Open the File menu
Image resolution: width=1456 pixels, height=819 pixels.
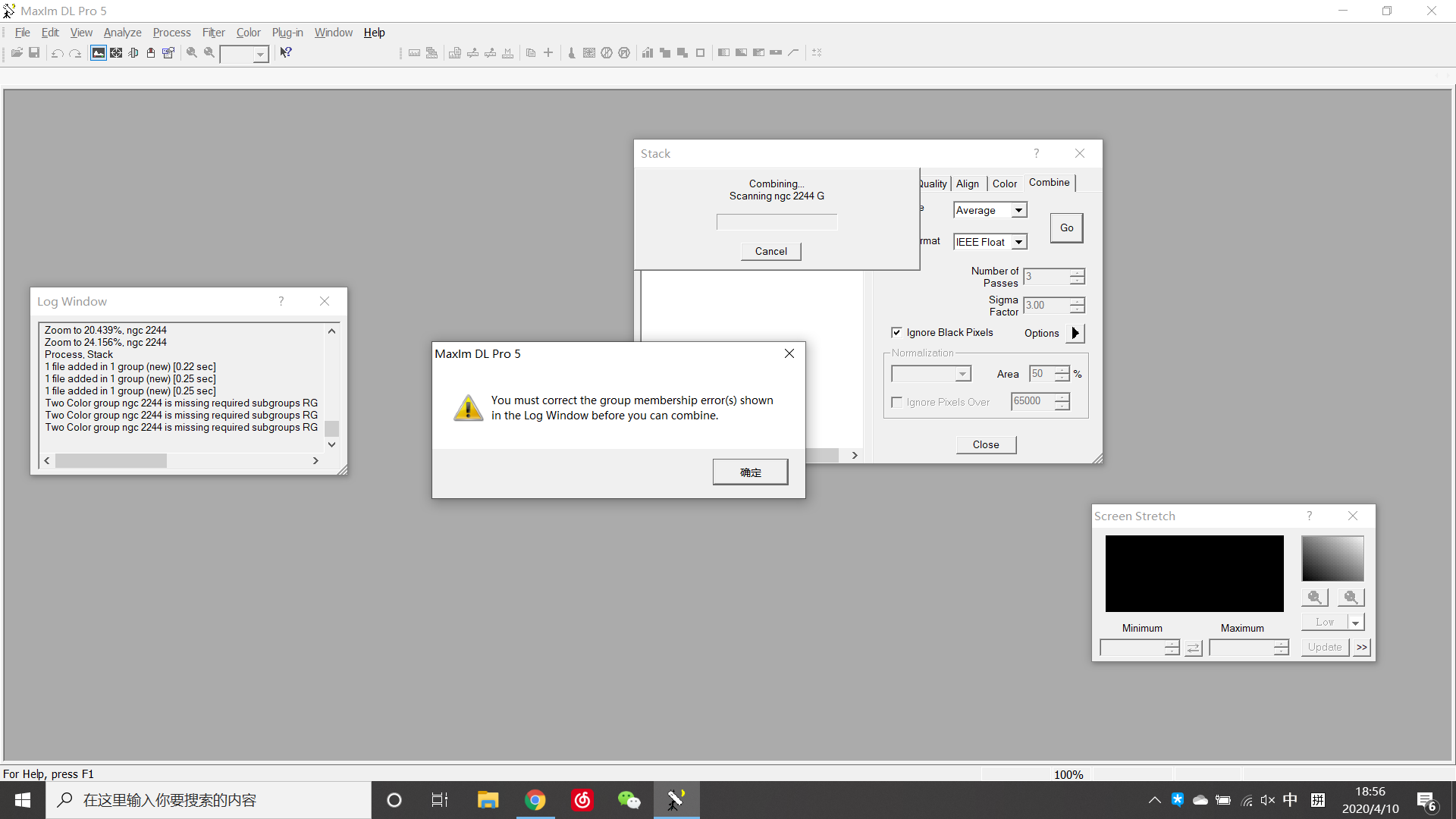[22, 33]
